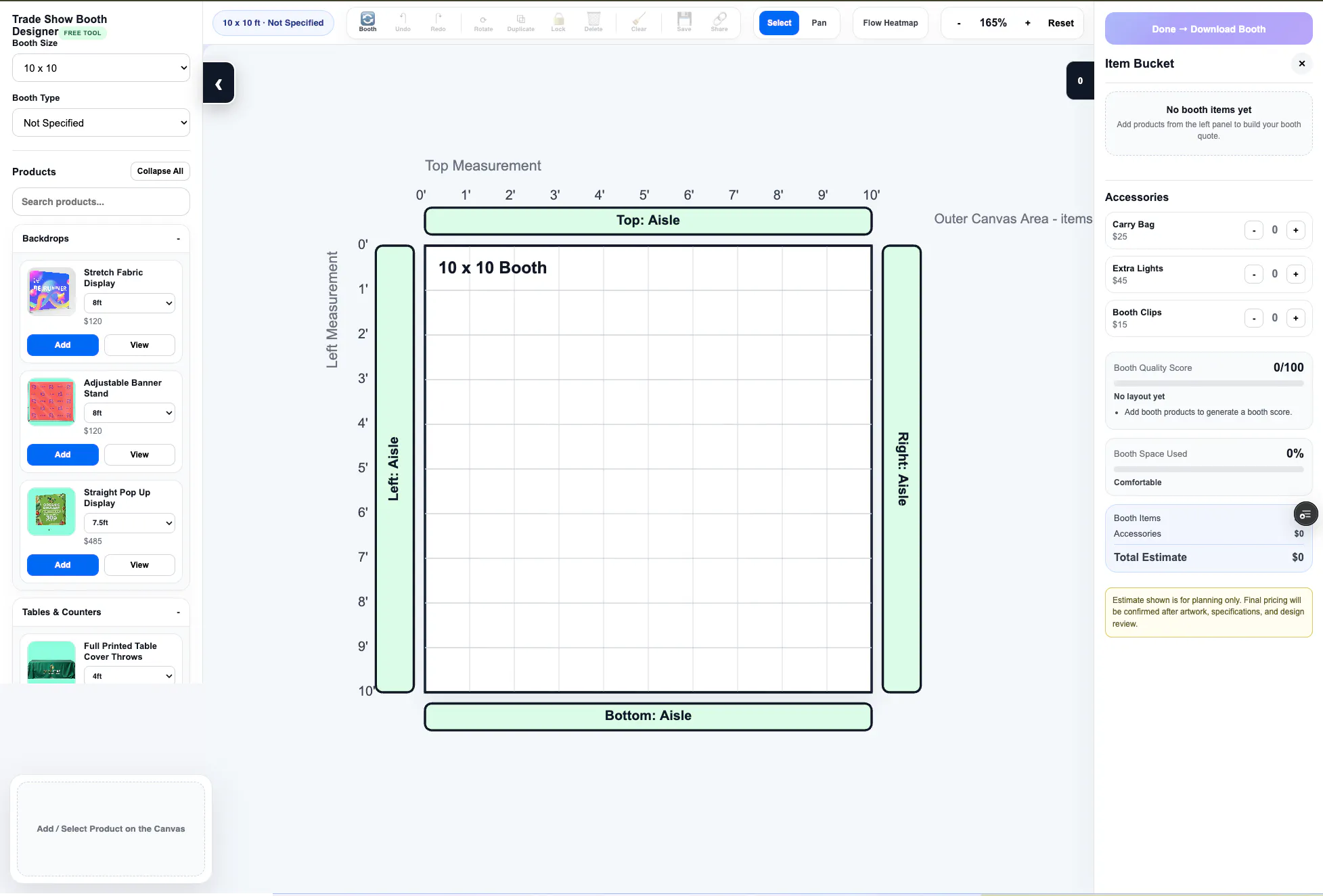This screenshot has width=1323, height=896.
Task: Open size dropdown for Full Printed Table Cover
Action: point(129,675)
